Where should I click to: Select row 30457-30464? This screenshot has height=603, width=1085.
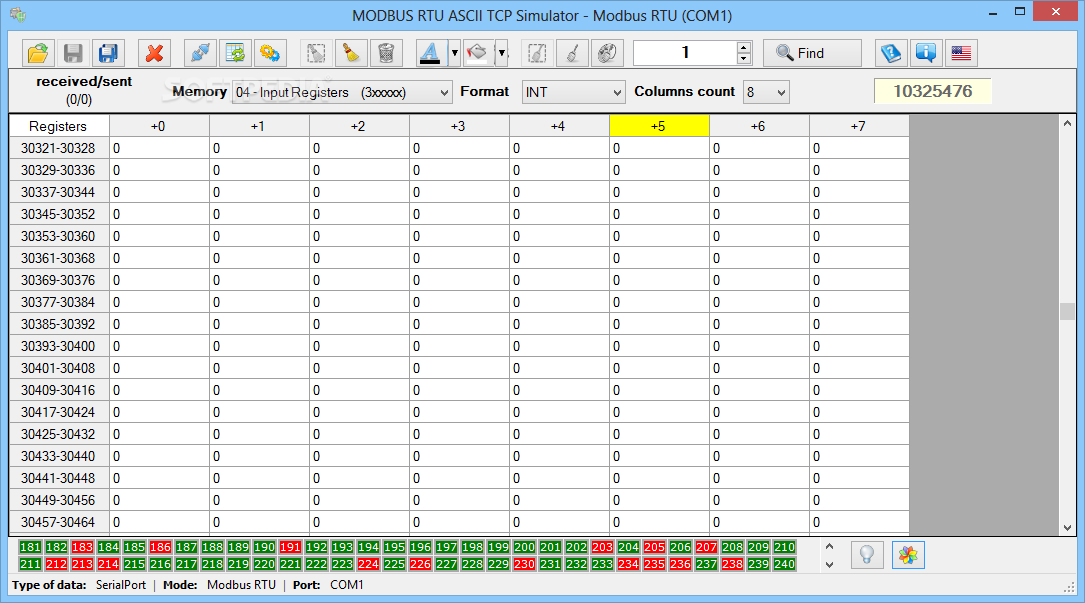point(58,522)
